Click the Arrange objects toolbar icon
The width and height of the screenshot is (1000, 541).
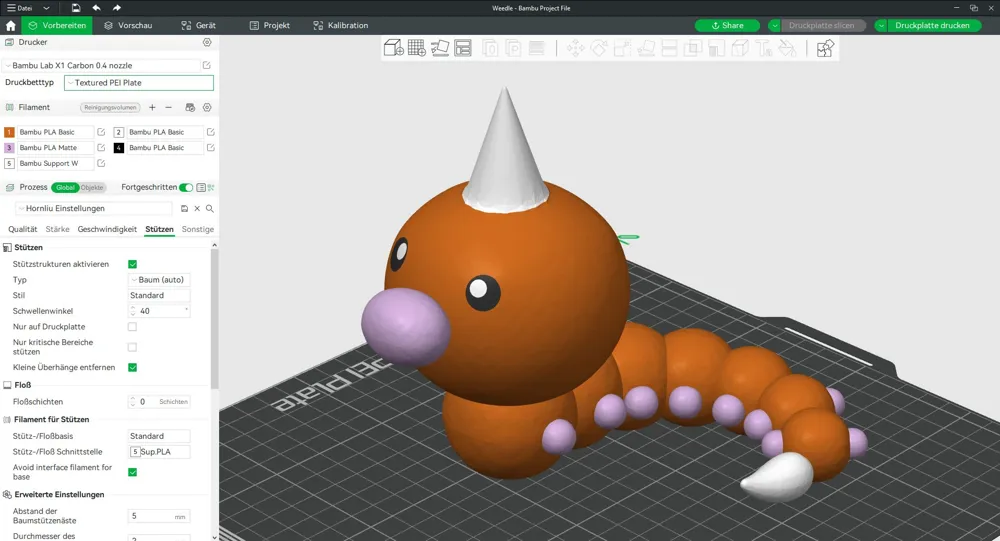pyautogui.click(x=463, y=48)
